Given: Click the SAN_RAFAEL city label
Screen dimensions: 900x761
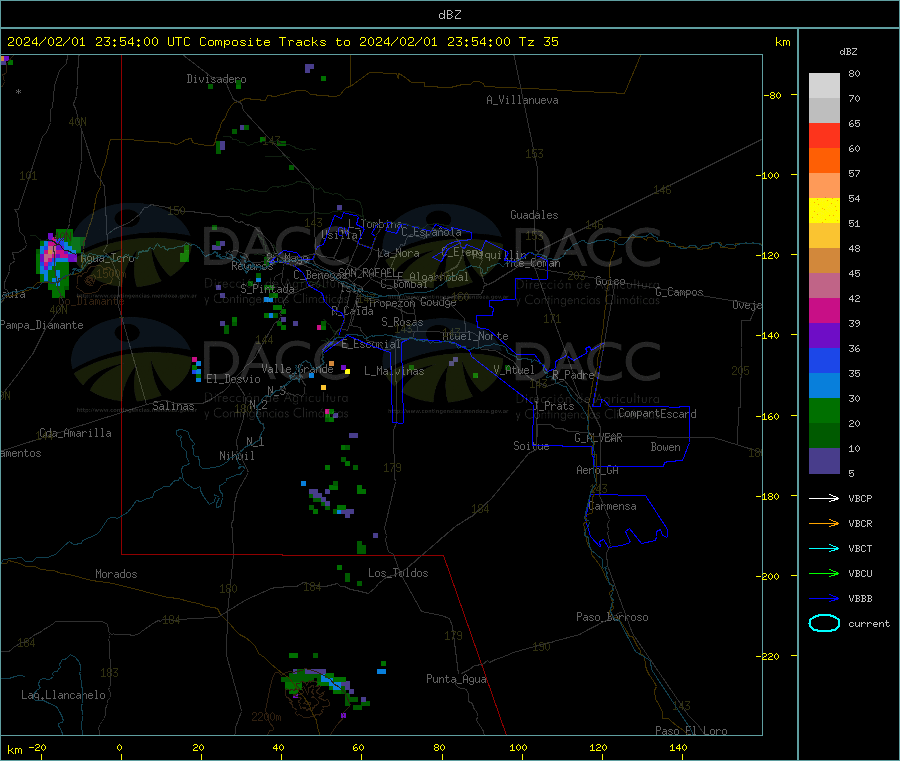Looking at the screenshot, I should point(367,272).
